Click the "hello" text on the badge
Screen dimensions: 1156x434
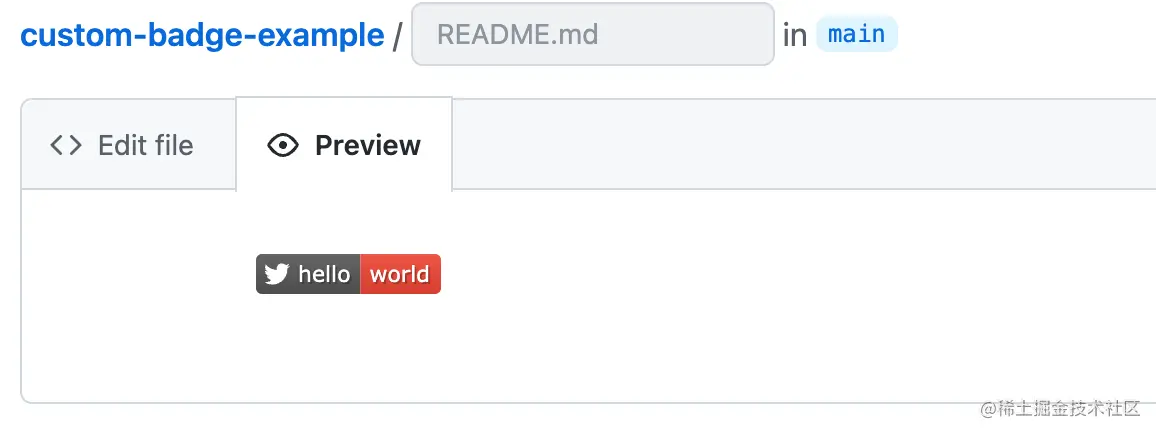pyautogui.click(x=324, y=274)
